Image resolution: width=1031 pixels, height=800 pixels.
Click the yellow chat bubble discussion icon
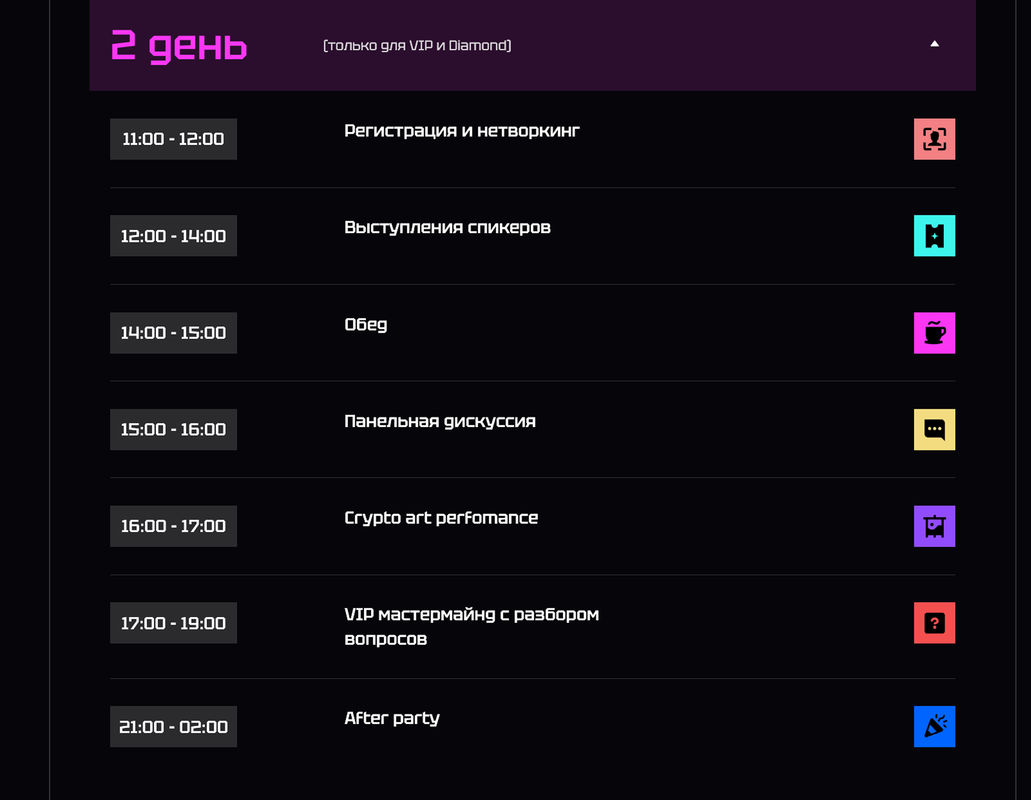pyautogui.click(x=934, y=430)
